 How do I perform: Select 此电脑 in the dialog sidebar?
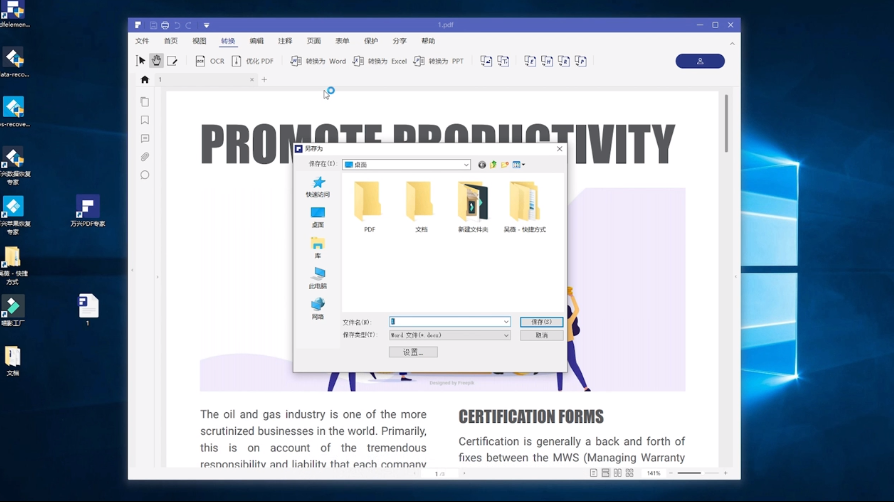click(318, 278)
